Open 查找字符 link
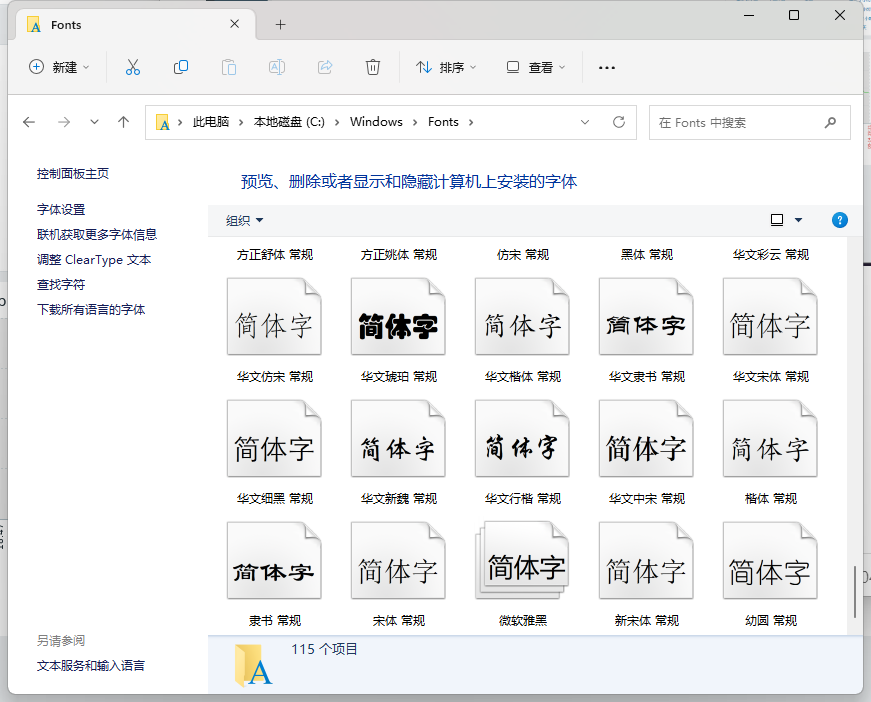Screen dimensions: 871x702 click(x=61, y=285)
